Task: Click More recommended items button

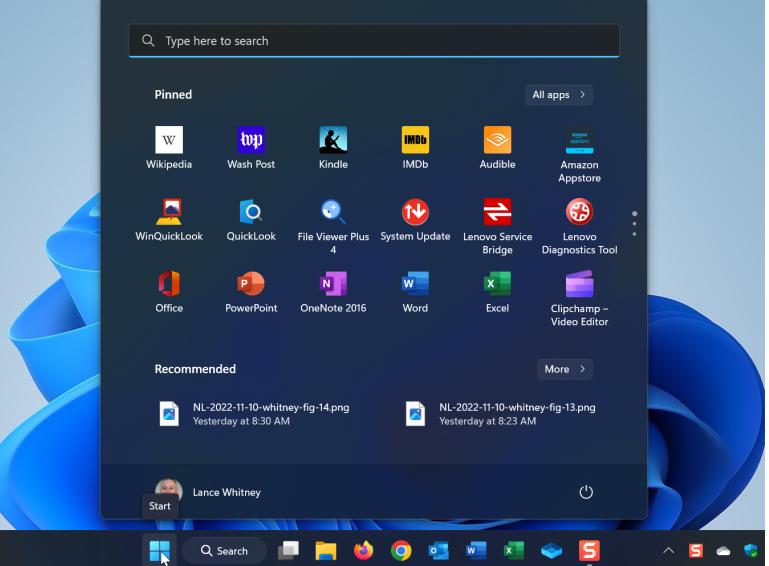Action: [x=564, y=369]
